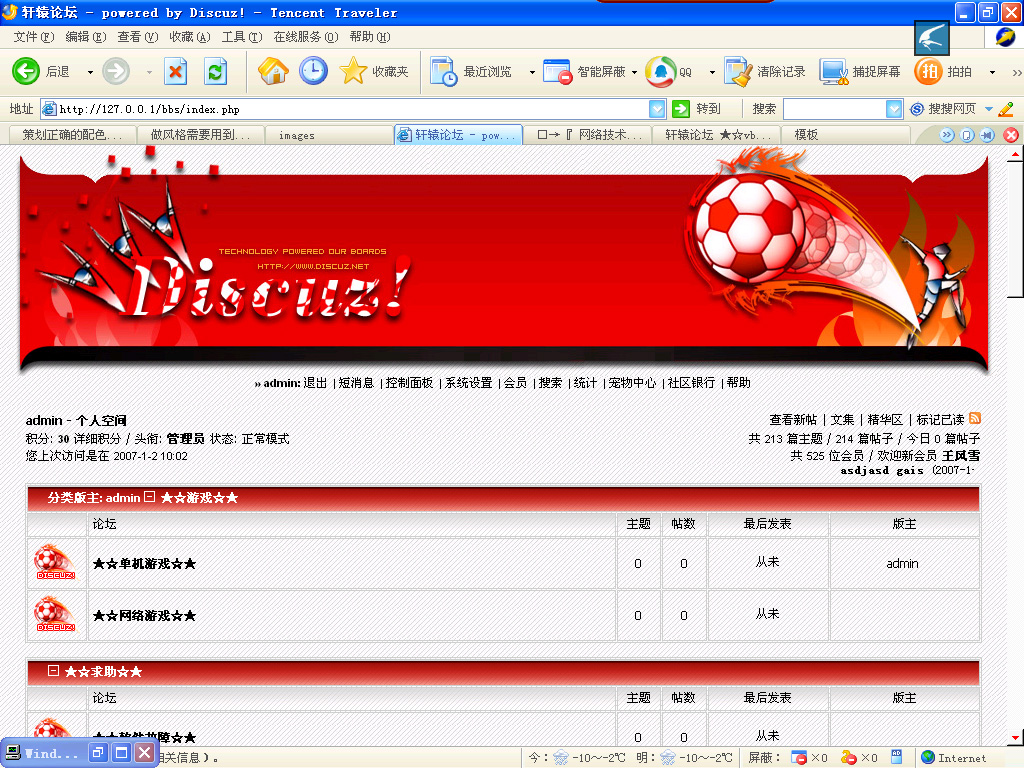Open the ★☆网络游戏☆★ forum

pos(144,616)
